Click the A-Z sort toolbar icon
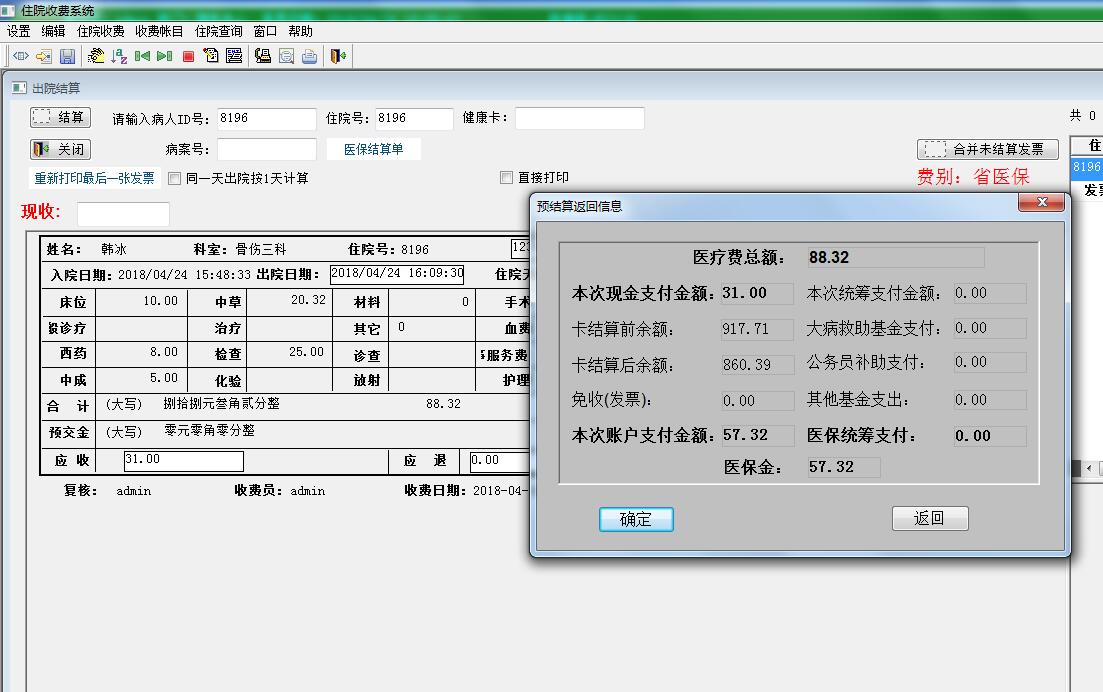 click(119, 56)
